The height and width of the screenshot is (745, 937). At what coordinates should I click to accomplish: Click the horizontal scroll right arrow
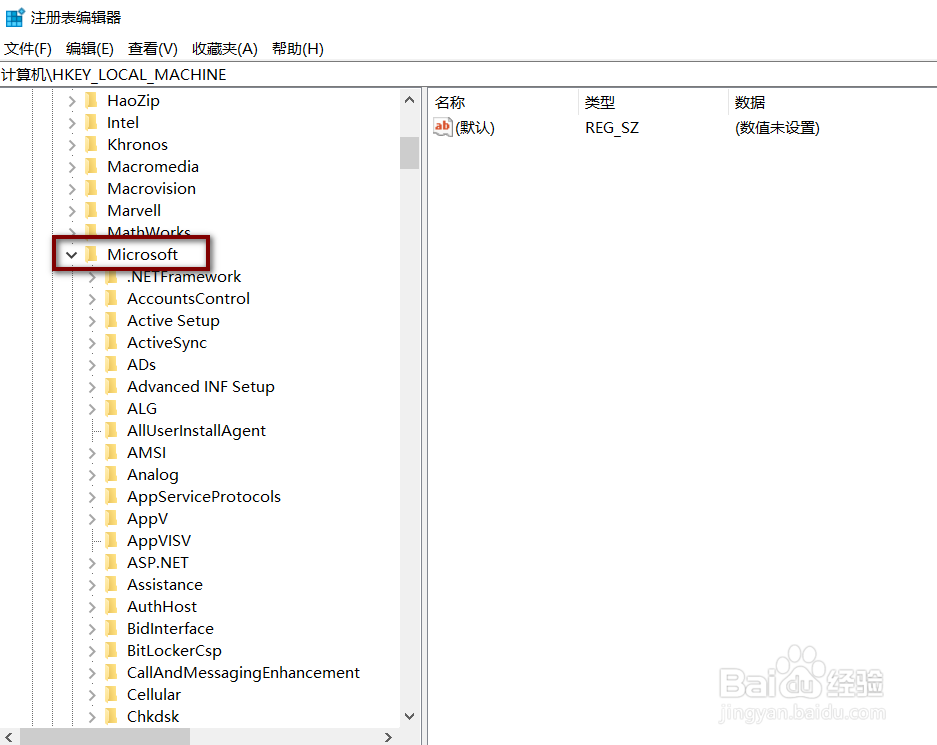(x=388, y=737)
